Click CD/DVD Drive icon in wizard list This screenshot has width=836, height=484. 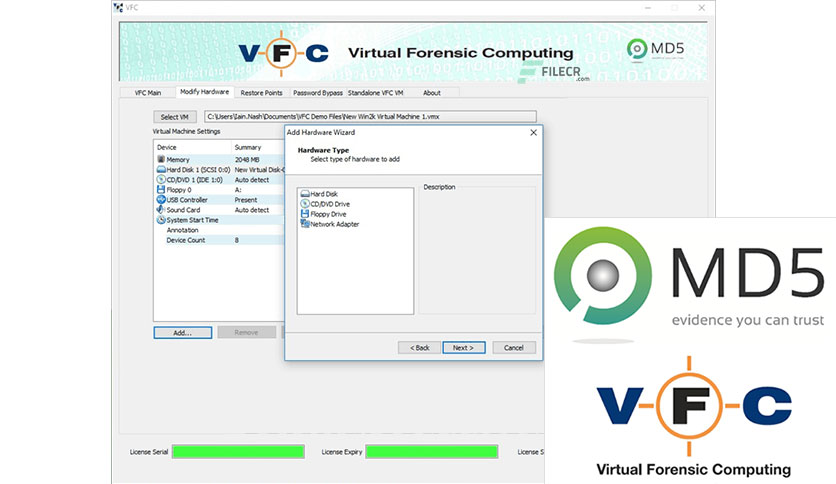point(305,204)
